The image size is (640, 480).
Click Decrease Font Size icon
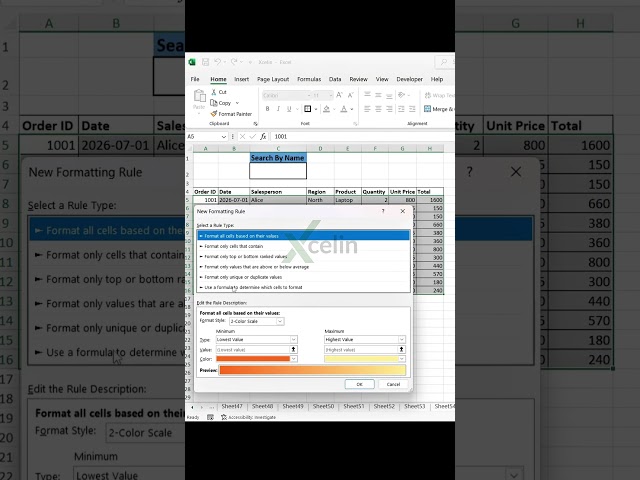[350, 95]
